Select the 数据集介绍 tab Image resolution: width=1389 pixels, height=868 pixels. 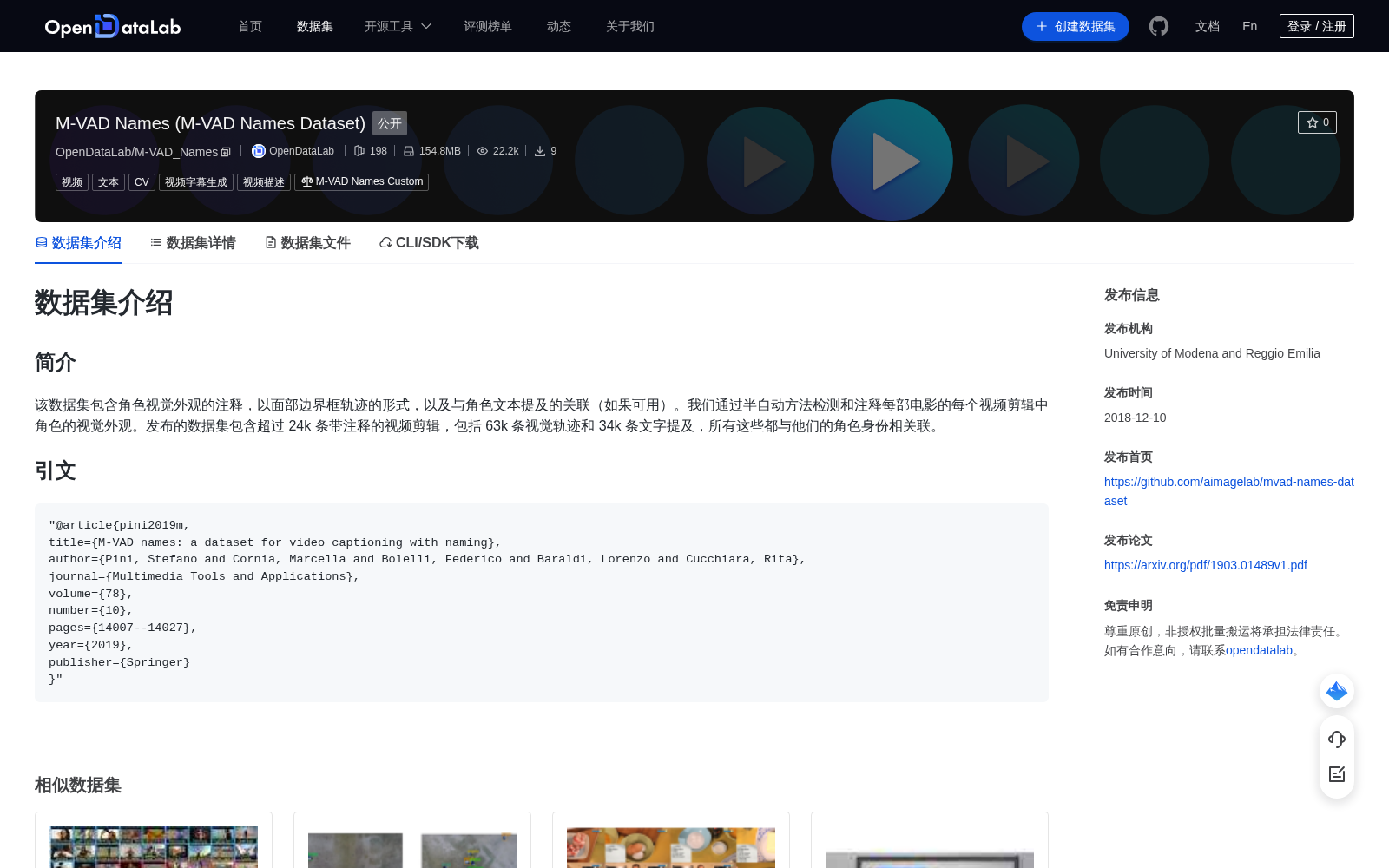pyautogui.click(x=78, y=243)
